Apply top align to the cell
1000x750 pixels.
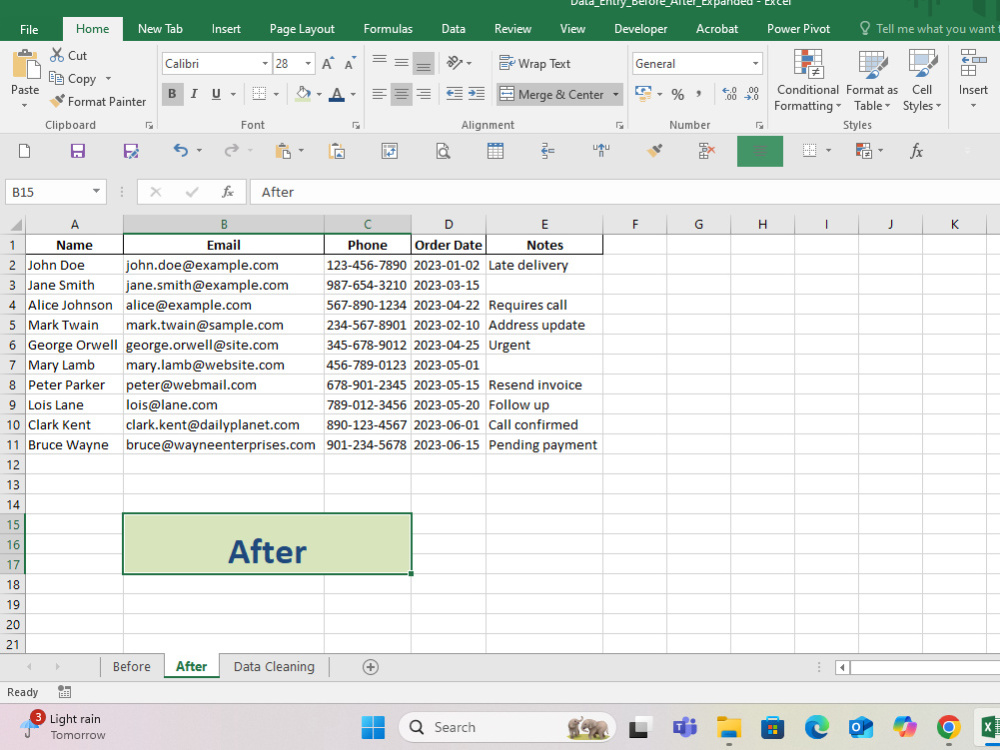(379, 62)
